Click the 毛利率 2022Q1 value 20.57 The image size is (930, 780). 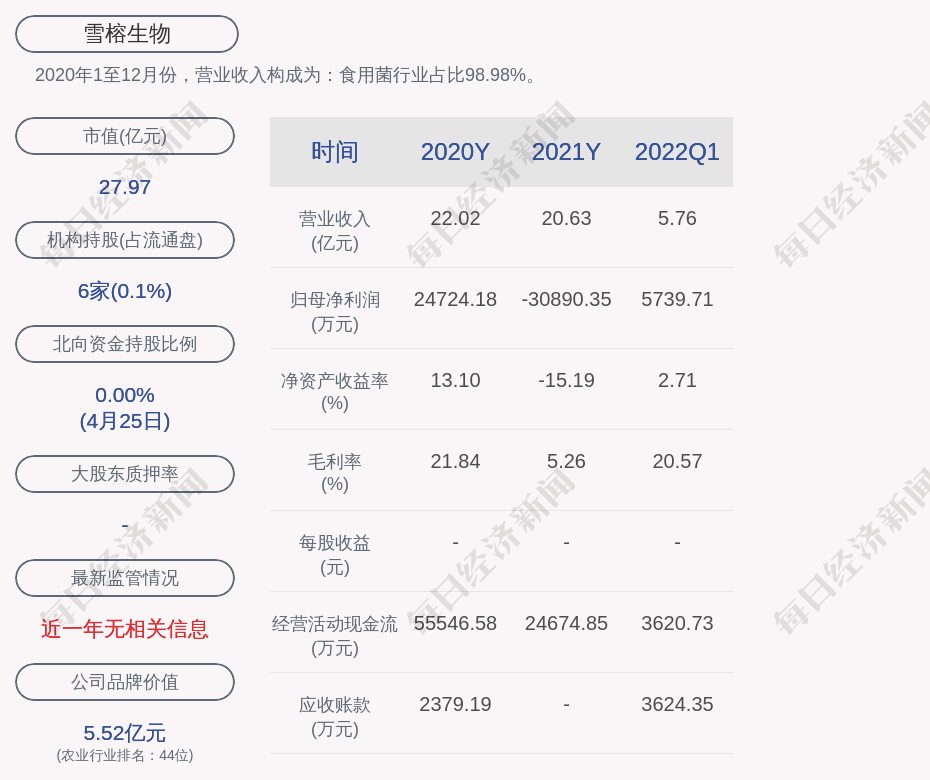click(x=677, y=461)
